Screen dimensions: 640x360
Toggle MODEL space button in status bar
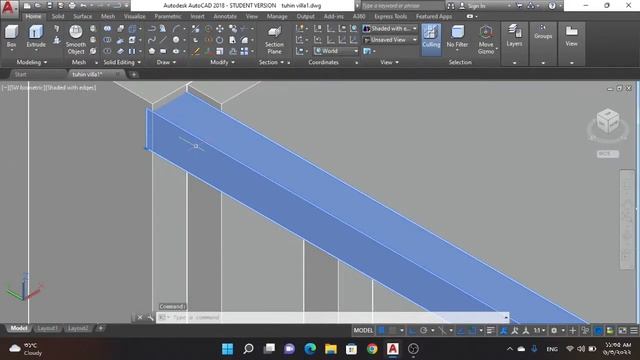[363, 330]
